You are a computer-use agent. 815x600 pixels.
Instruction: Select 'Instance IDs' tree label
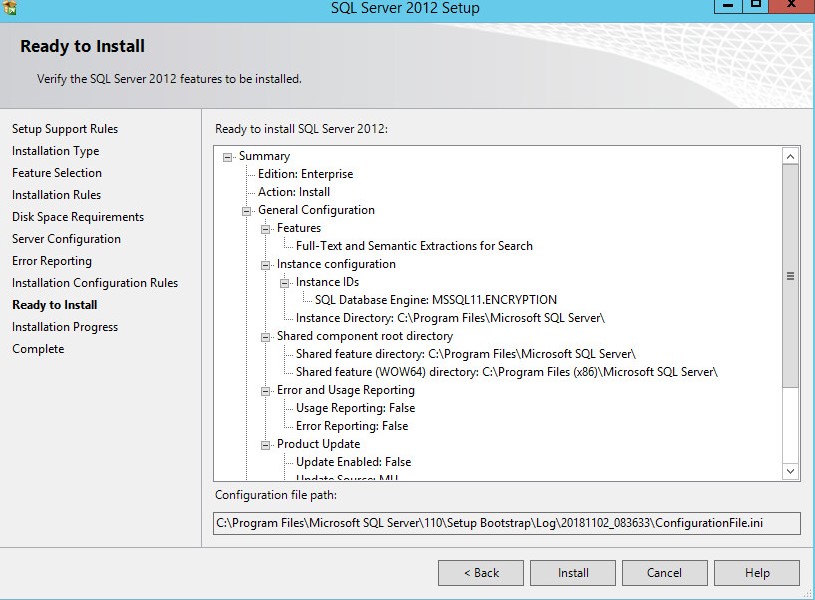click(x=327, y=282)
